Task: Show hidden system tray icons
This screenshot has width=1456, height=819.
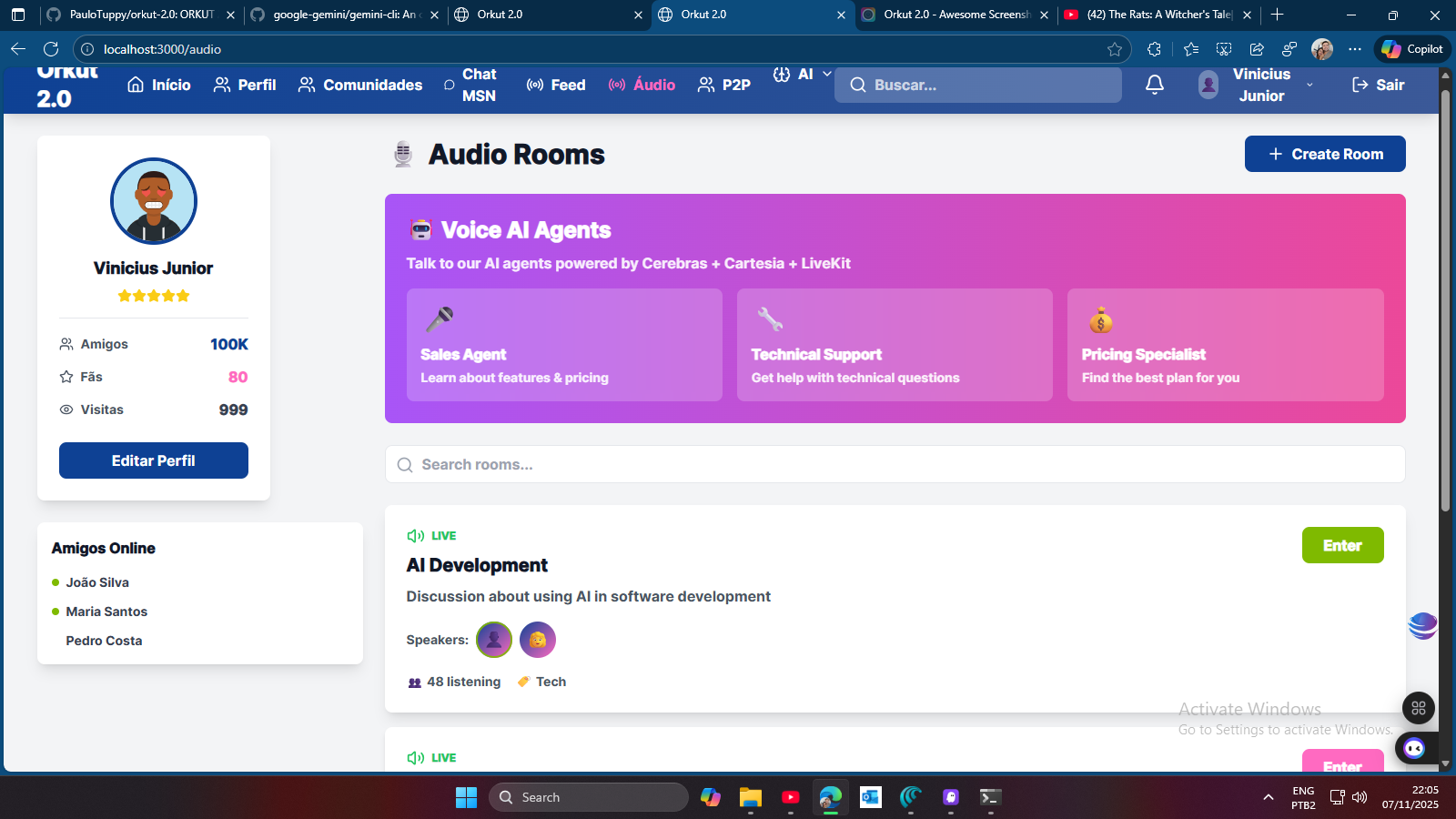Action: pos(1268,797)
